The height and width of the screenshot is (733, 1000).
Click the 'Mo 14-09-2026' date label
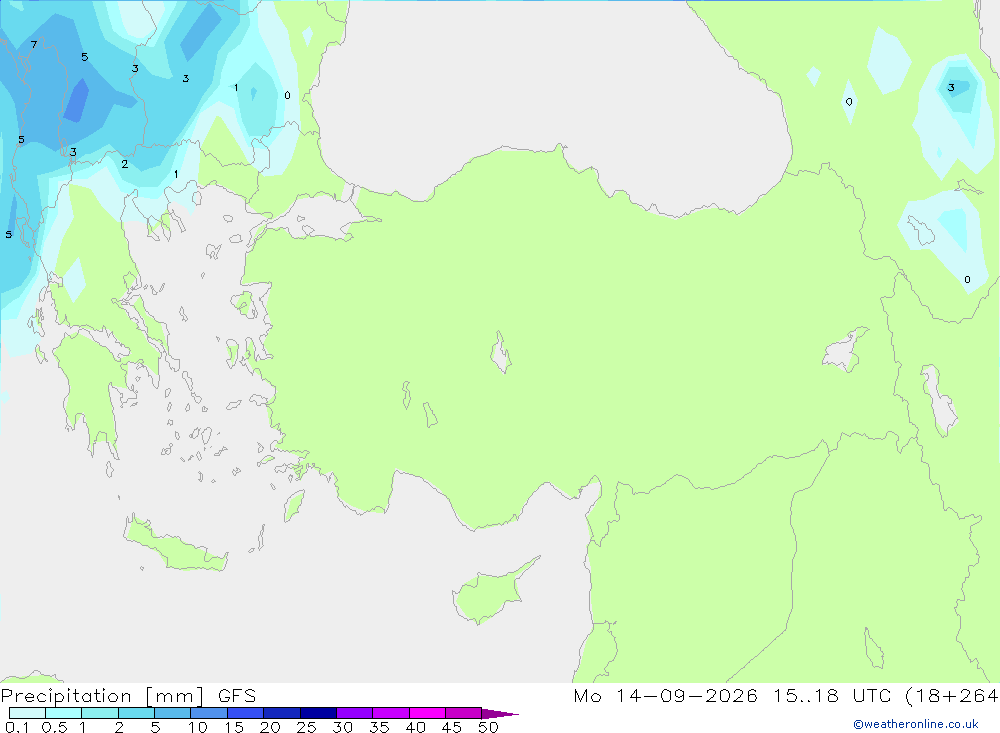pos(665,696)
